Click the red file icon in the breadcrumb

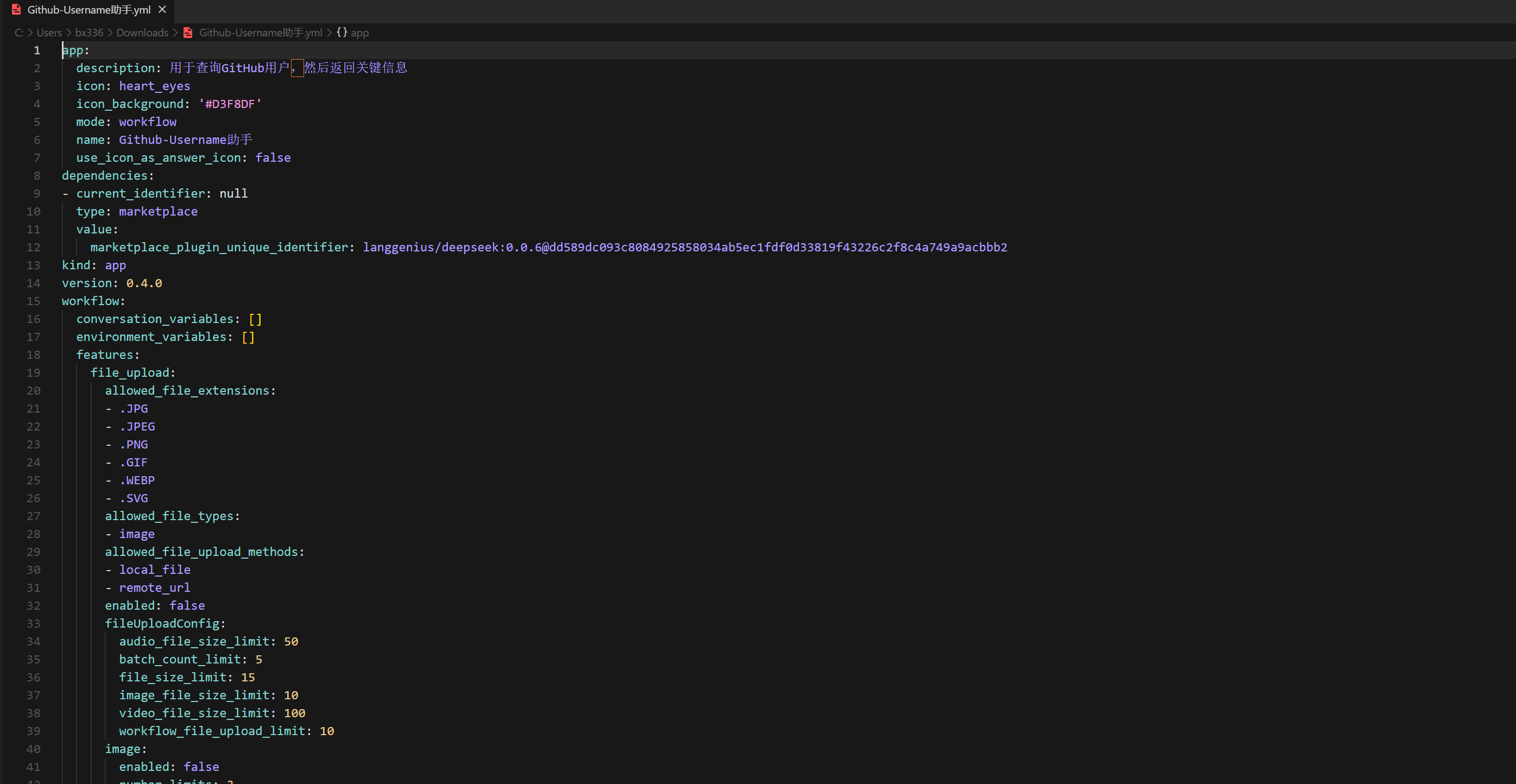coord(188,33)
